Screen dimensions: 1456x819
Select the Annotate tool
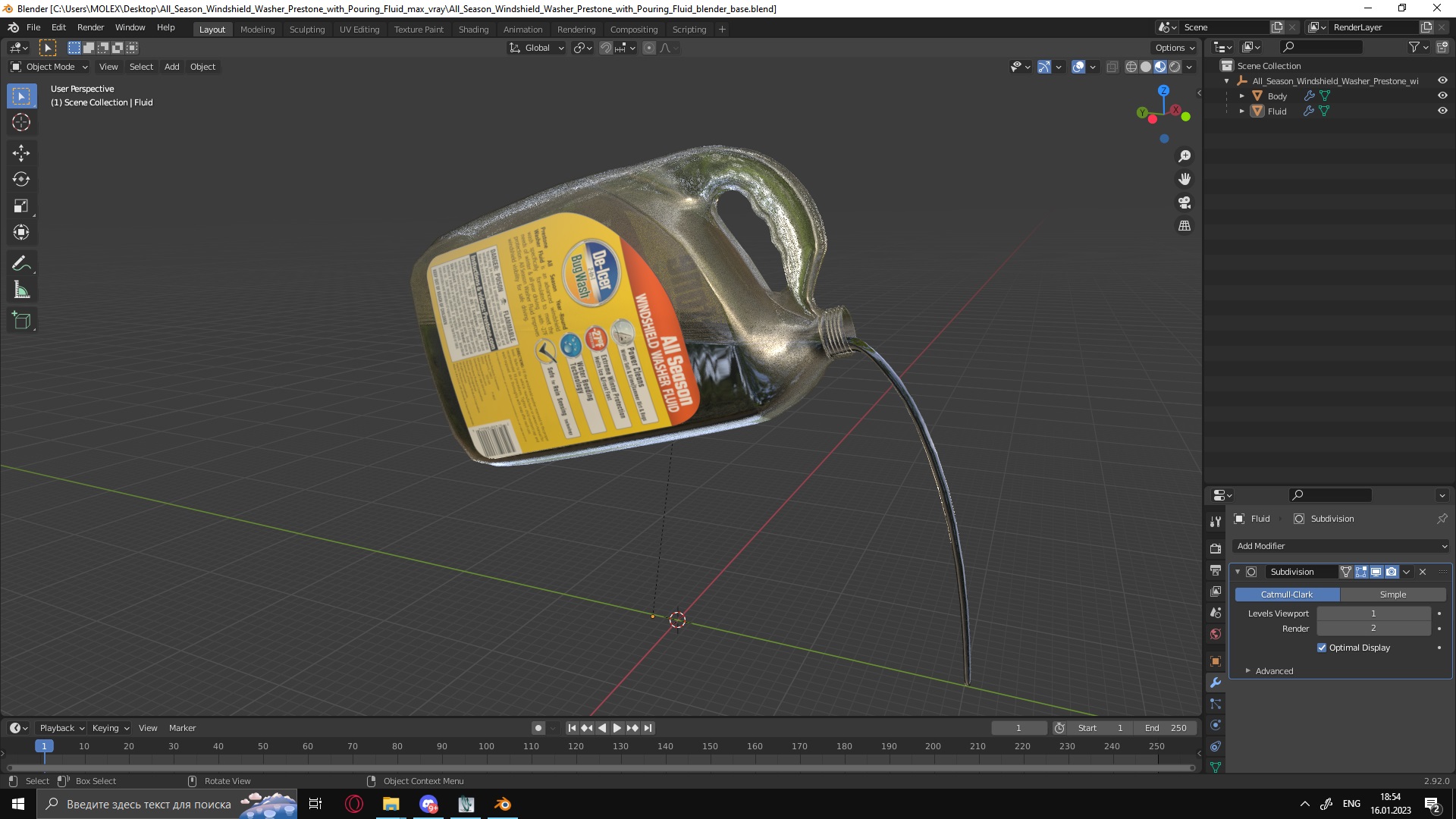click(21, 264)
